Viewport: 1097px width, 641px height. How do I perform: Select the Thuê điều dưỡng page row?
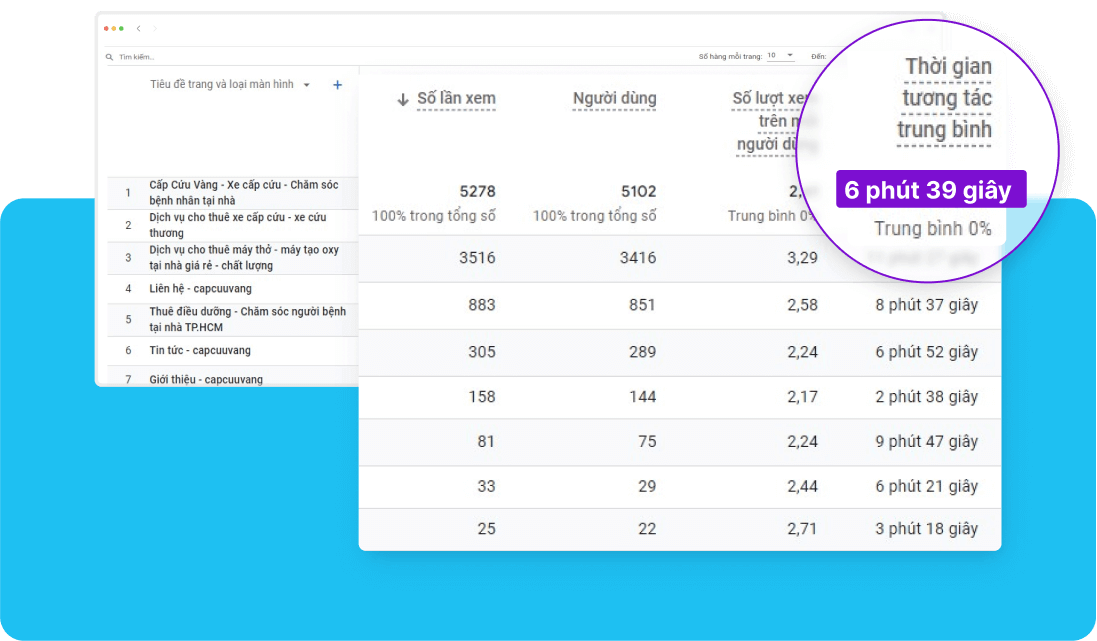[x=233, y=319]
